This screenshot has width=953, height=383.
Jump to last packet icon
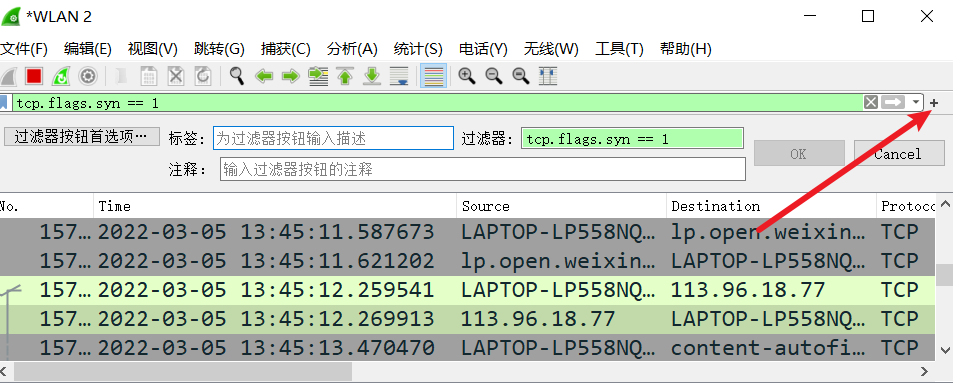pos(372,76)
